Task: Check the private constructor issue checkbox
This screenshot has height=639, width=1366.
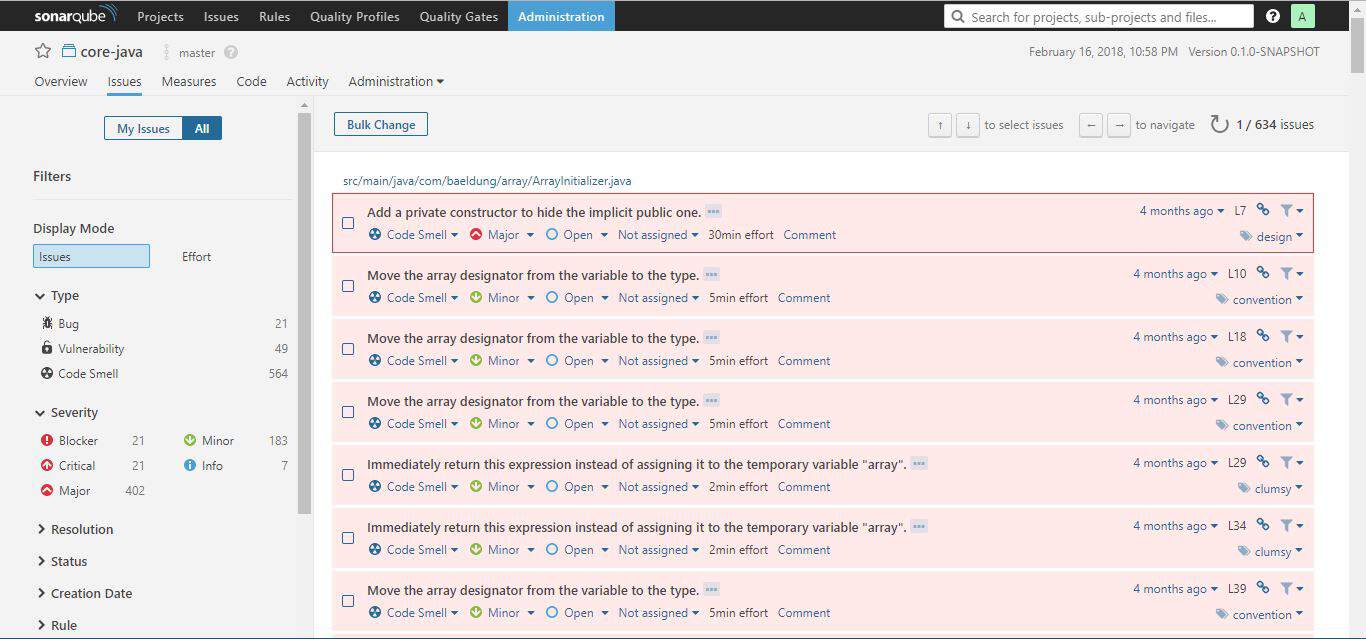Action: click(348, 223)
